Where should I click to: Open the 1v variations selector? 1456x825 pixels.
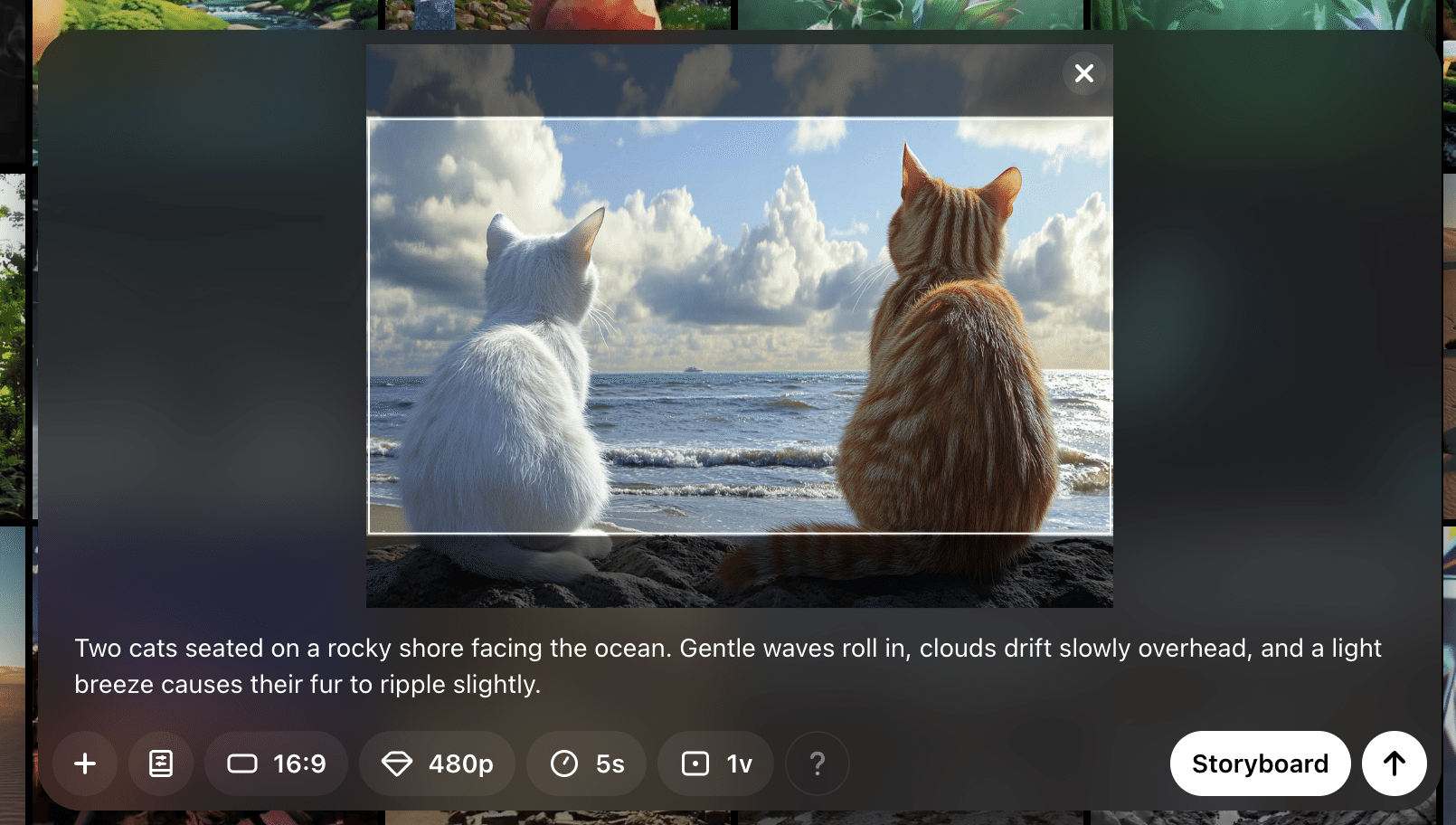(x=716, y=763)
